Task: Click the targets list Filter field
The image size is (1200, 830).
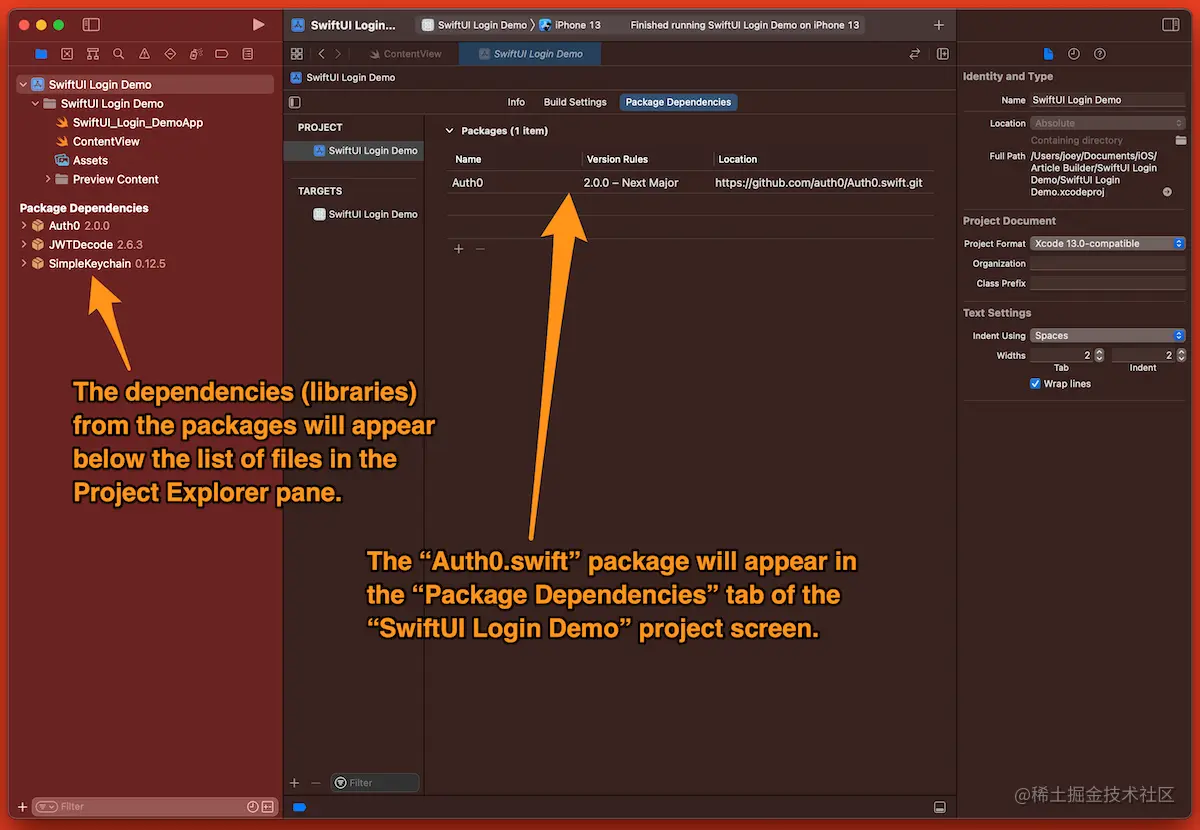Action: [x=375, y=783]
